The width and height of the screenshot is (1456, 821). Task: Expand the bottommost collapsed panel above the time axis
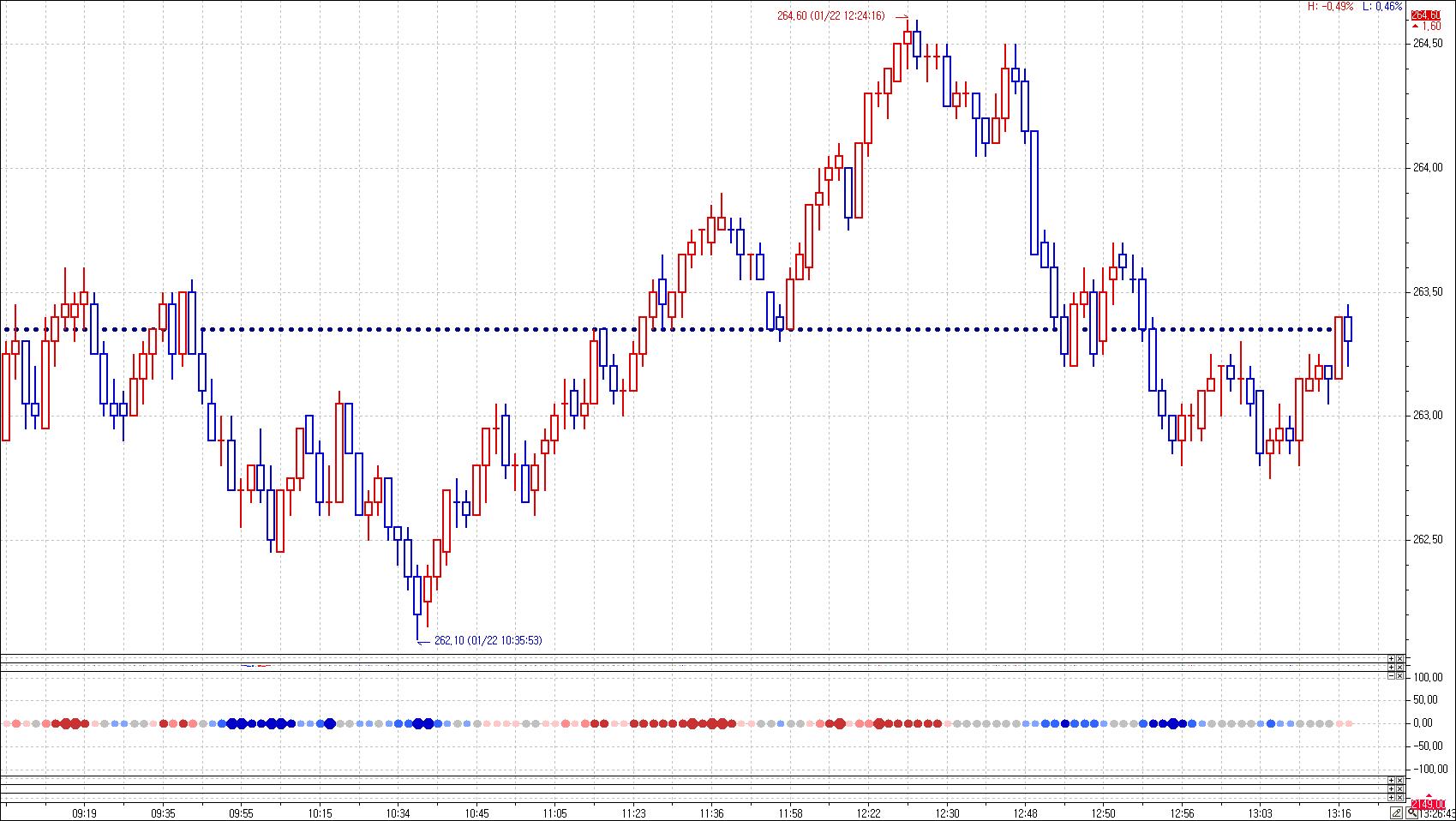pyautogui.click(x=1391, y=798)
